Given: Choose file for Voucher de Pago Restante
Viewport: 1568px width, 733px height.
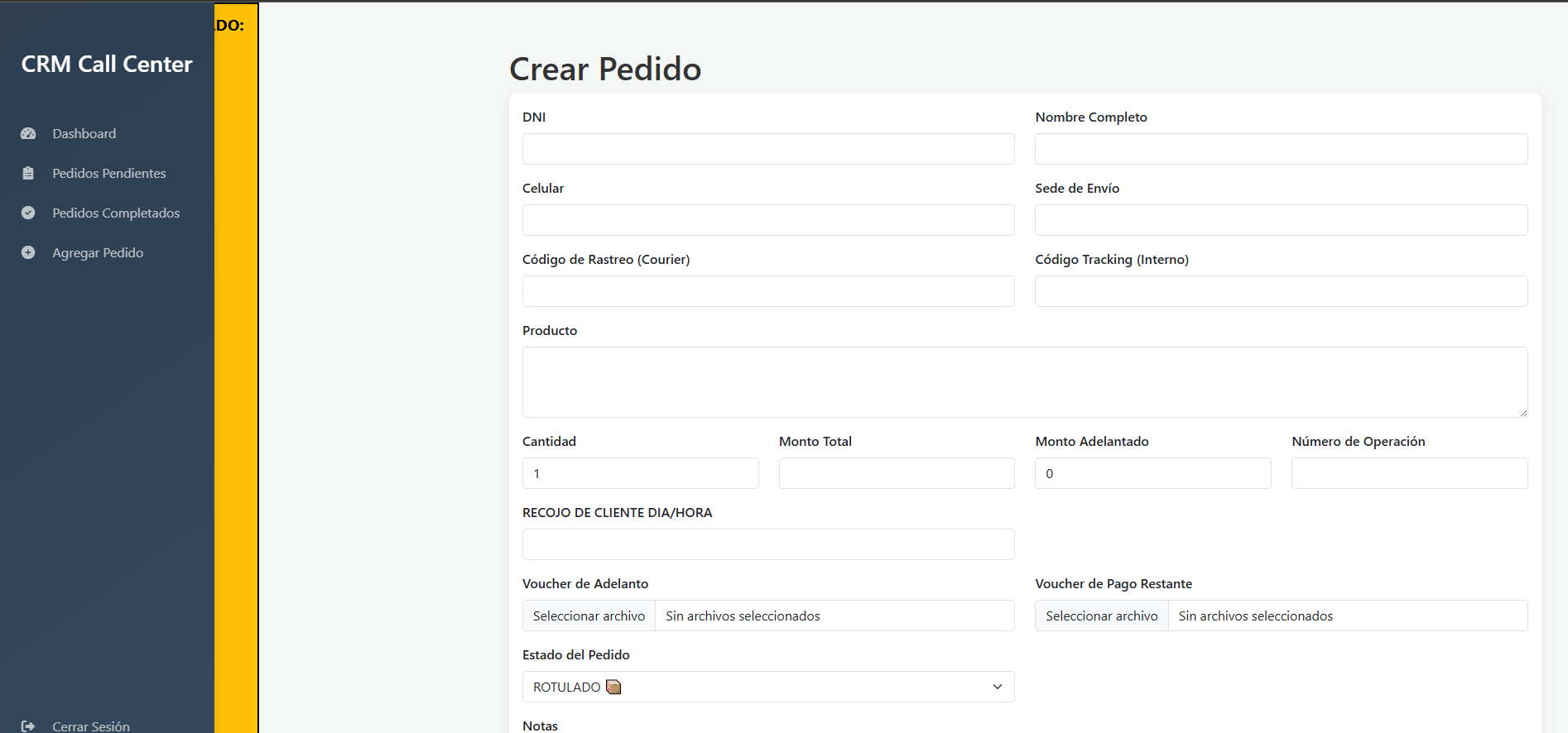Looking at the screenshot, I should point(1101,616).
